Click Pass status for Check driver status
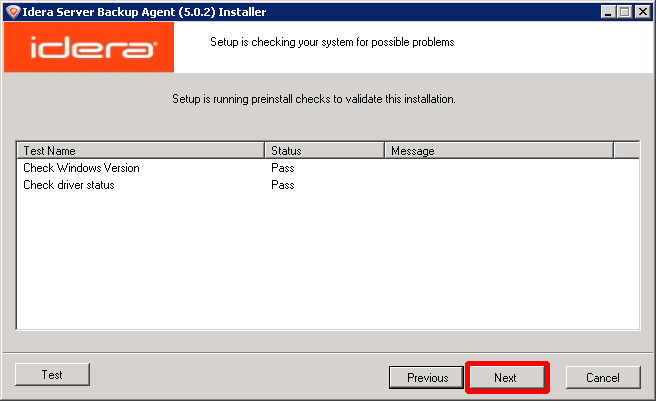Viewport: 656px width, 401px height. (283, 185)
